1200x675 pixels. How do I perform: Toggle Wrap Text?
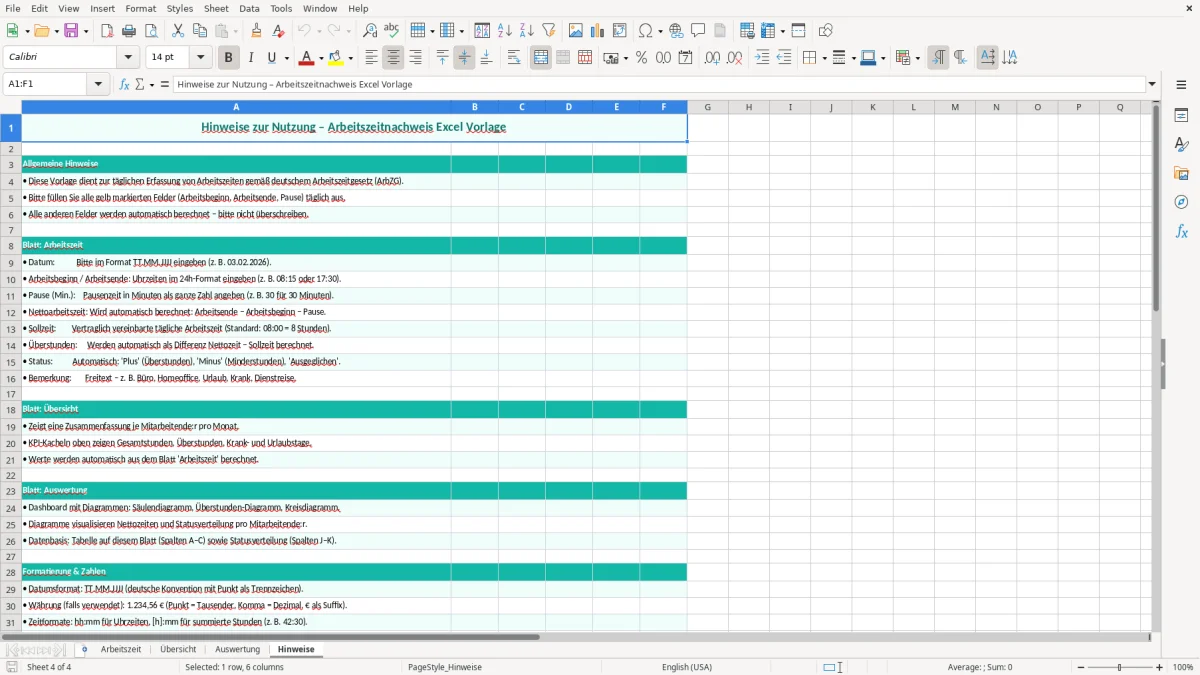(514, 58)
